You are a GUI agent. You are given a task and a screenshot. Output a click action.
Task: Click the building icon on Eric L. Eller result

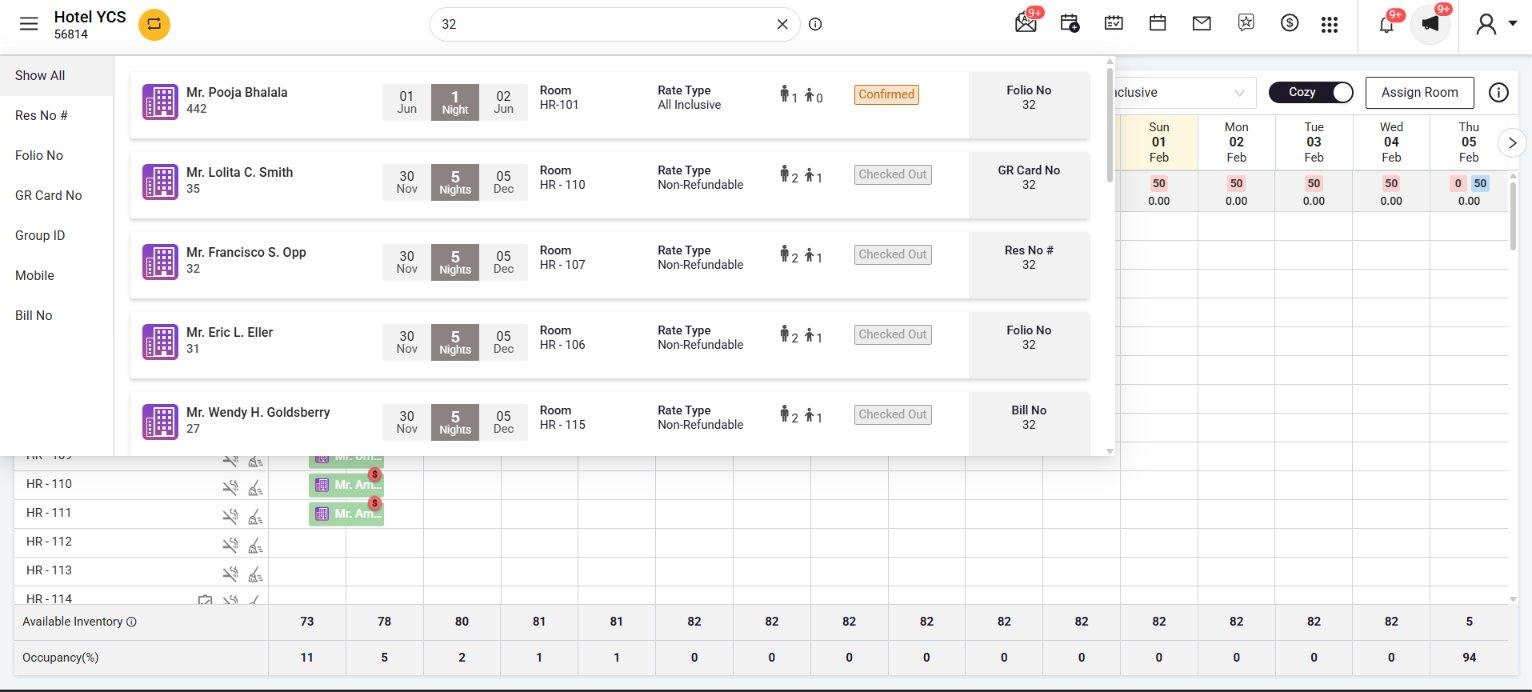point(160,342)
